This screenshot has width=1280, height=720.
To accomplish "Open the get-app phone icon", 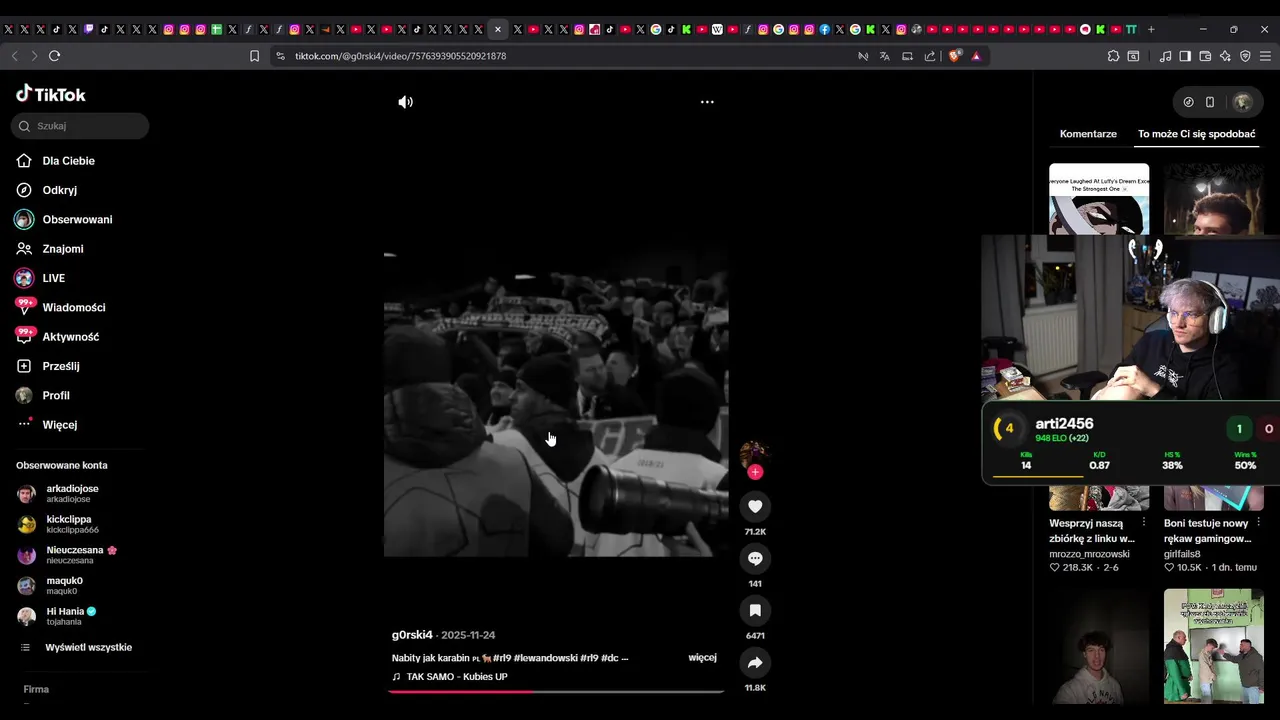I will [1210, 102].
